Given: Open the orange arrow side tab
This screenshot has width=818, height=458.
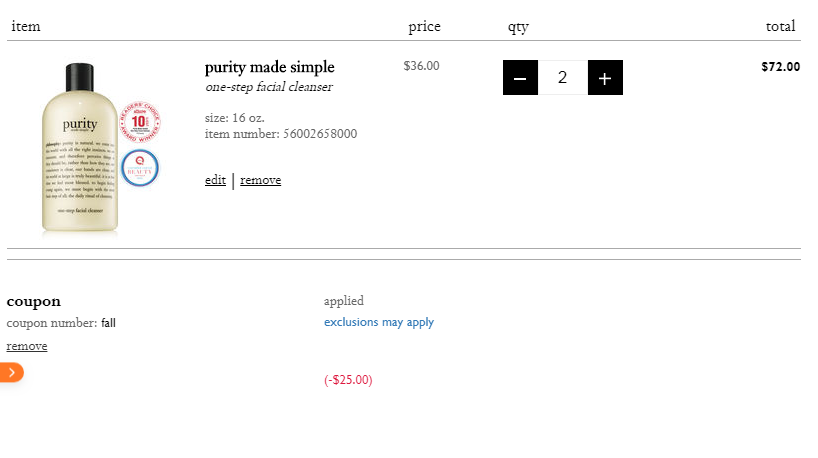Looking at the screenshot, I should click(x=11, y=372).
